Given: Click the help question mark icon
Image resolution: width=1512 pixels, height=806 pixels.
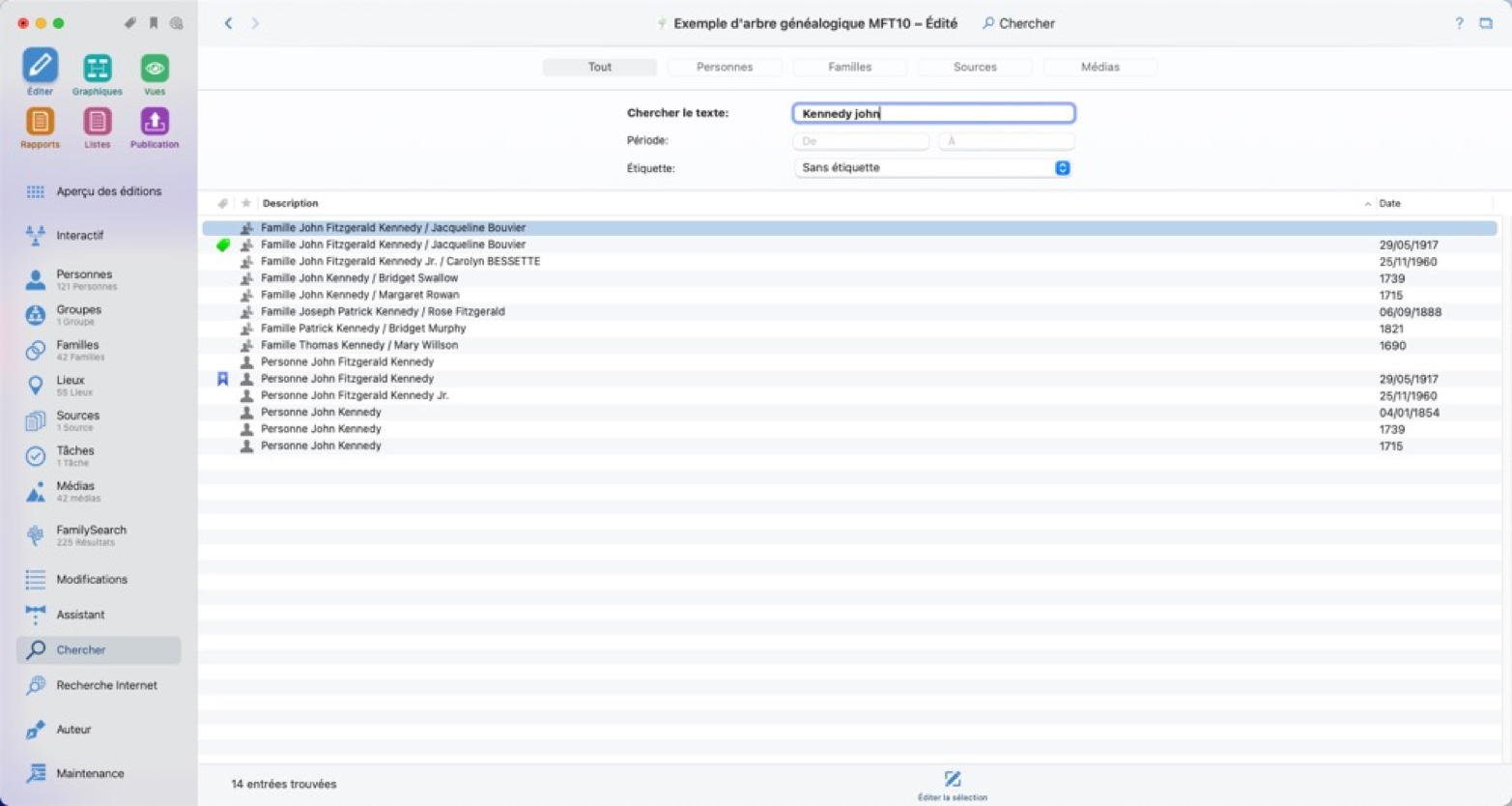Looking at the screenshot, I should (x=1459, y=23).
